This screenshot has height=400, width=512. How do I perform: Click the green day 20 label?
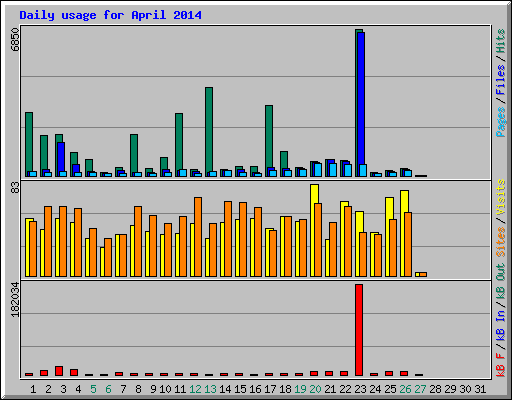click(315, 389)
